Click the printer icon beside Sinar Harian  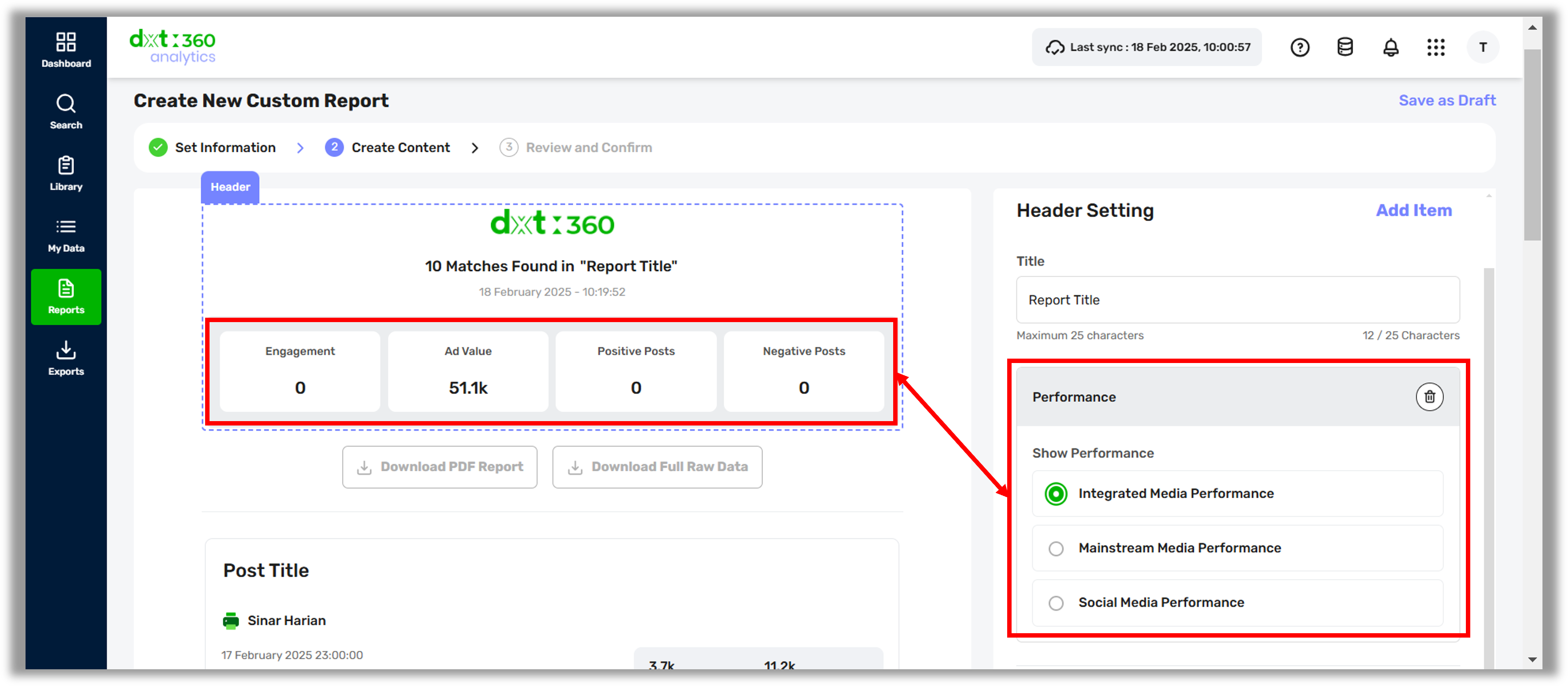point(231,620)
